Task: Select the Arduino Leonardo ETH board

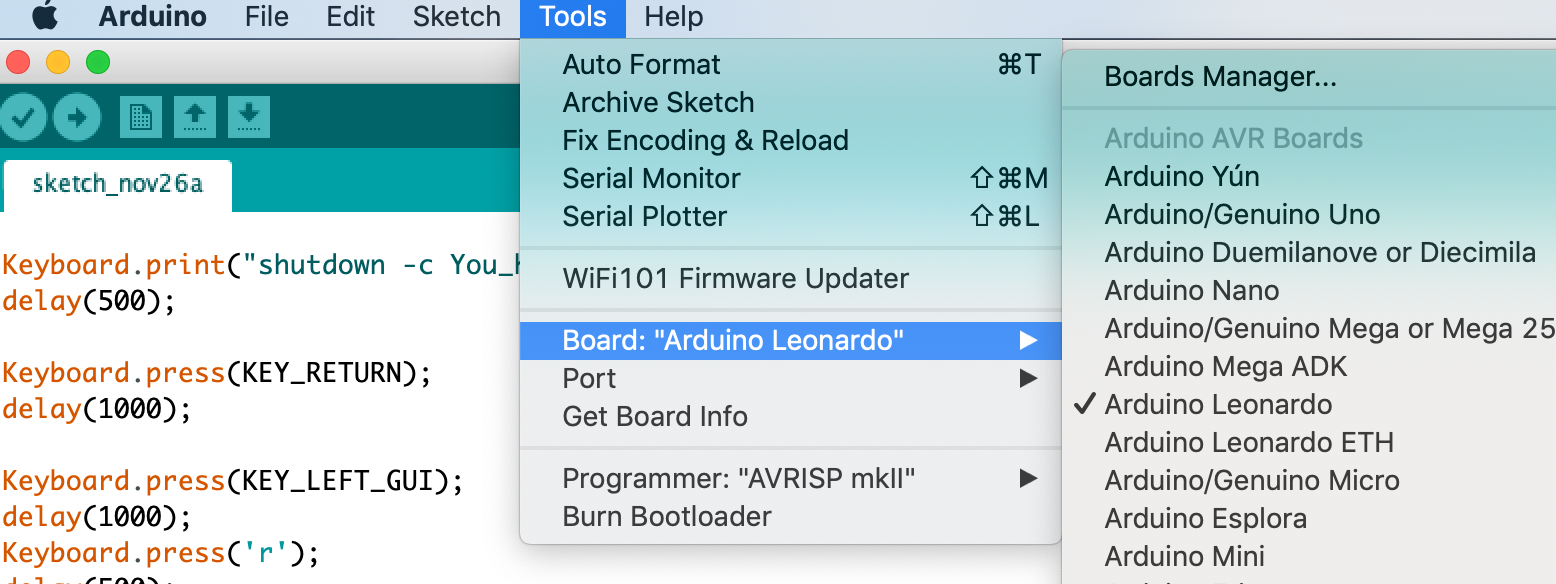Action: click(1309, 443)
